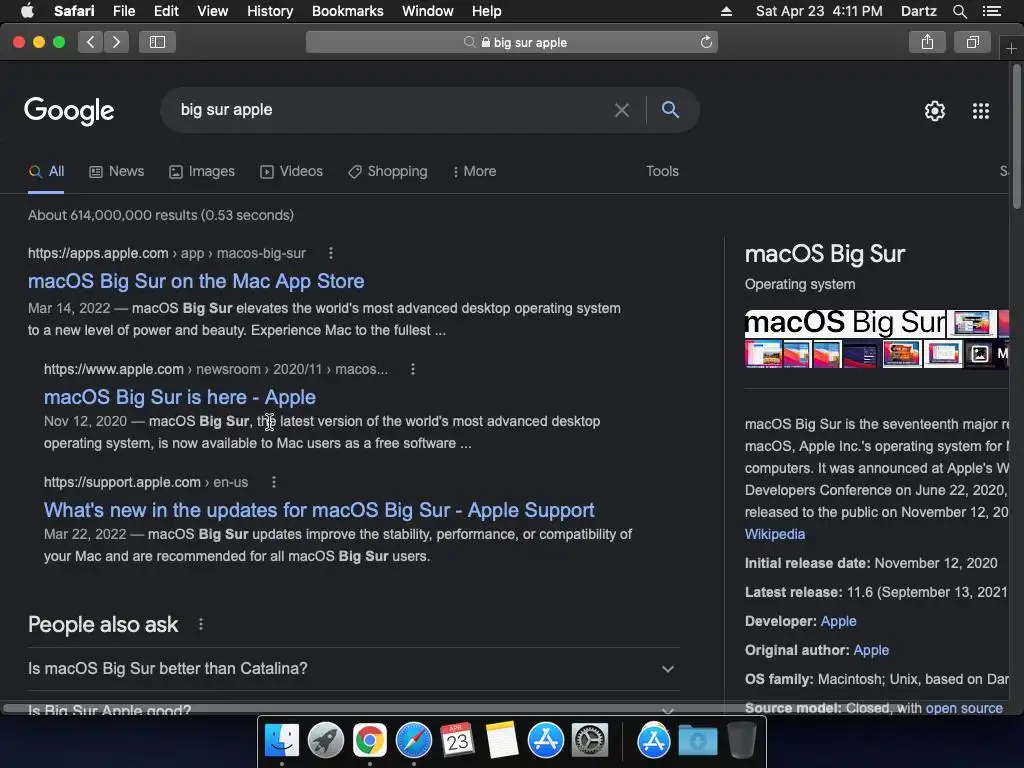Open Launchpad from the Dock
Viewport: 1024px width, 768px height.
(x=325, y=741)
